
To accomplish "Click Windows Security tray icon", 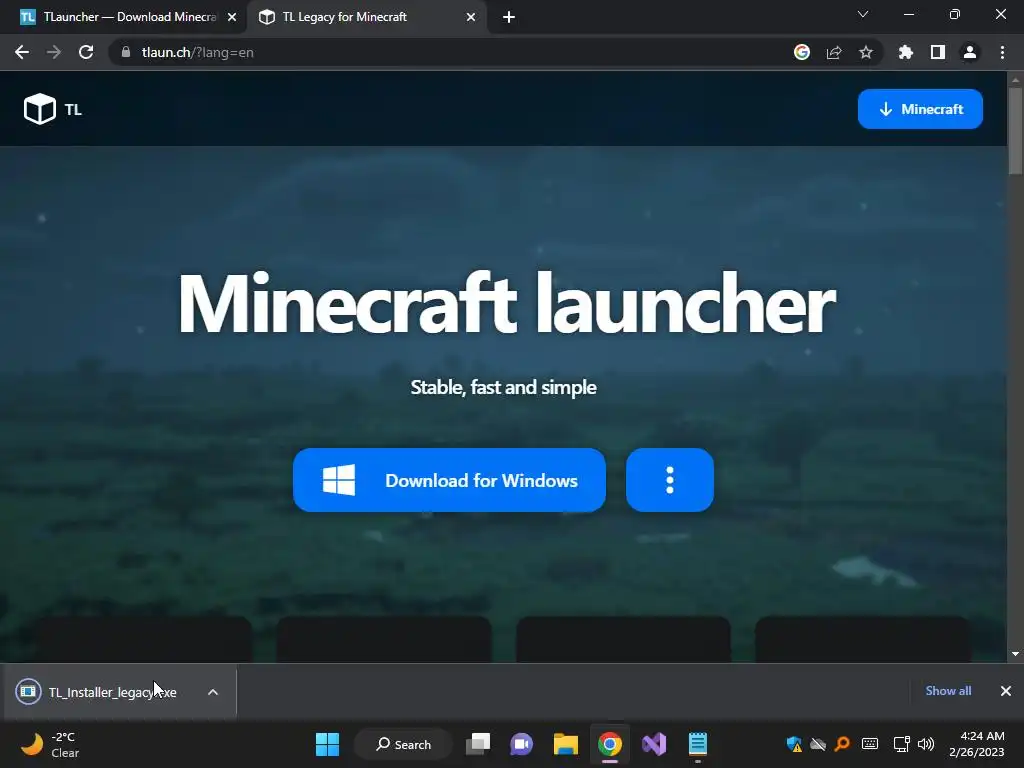I will pos(794,744).
